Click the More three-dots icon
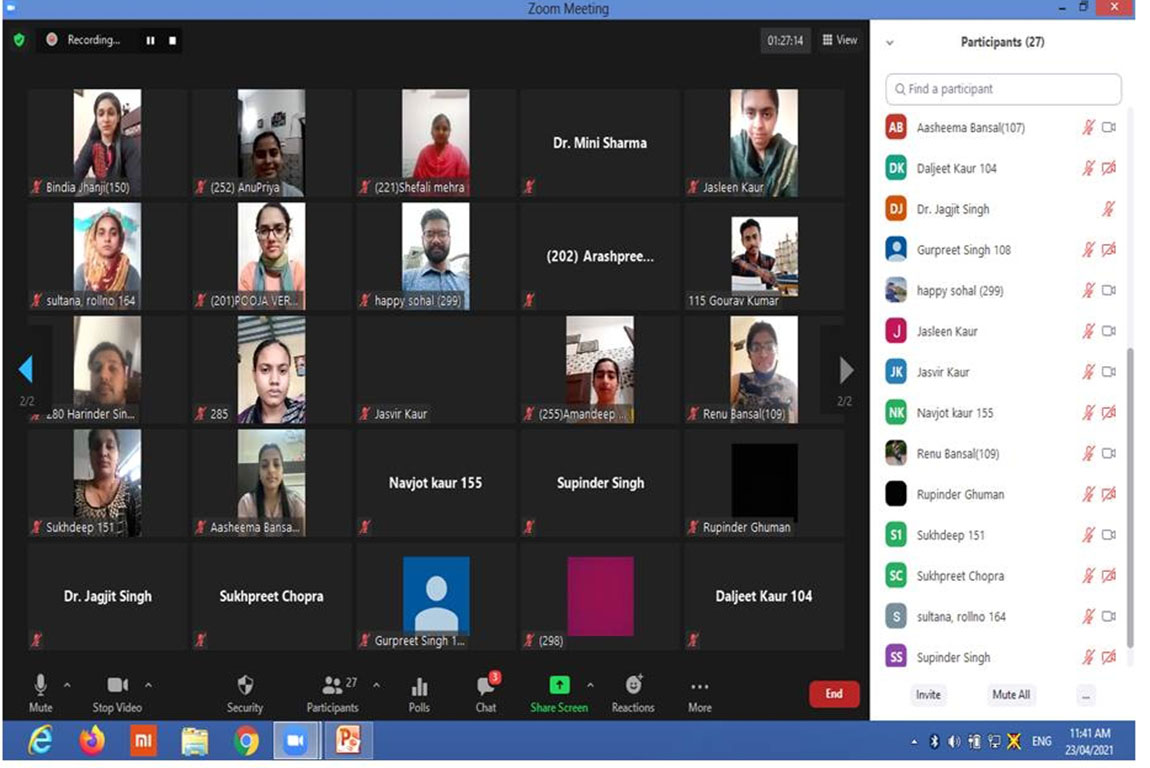The width and height of the screenshot is (1150, 768). pyautogui.click(x=700, y=686)
